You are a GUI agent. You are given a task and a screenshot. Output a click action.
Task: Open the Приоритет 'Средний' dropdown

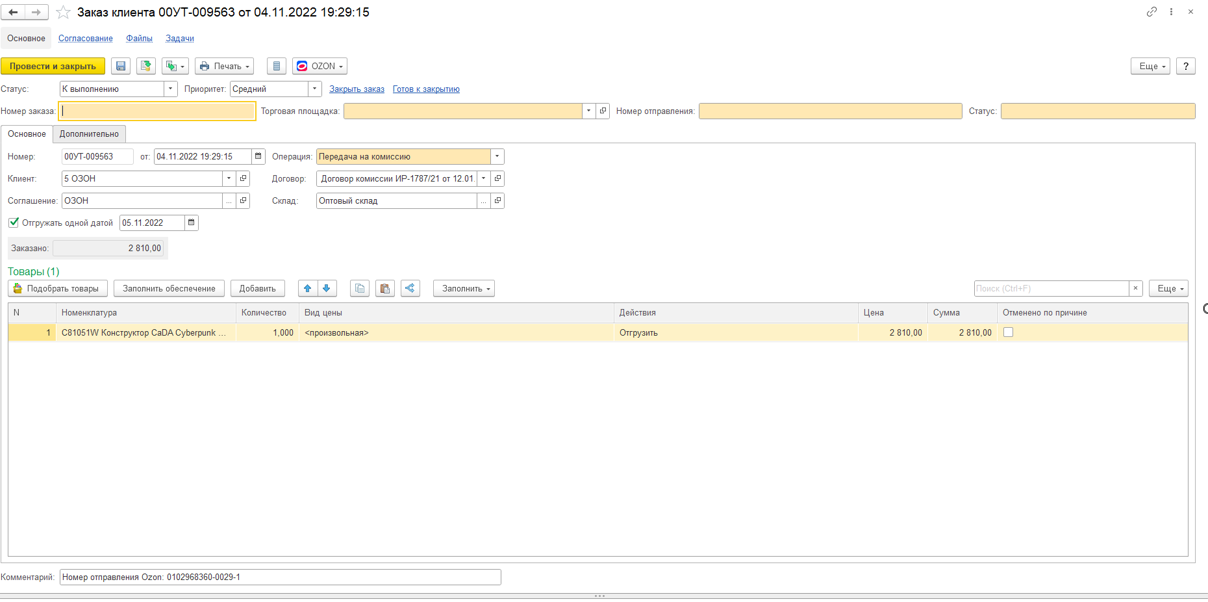click(314, 89)
